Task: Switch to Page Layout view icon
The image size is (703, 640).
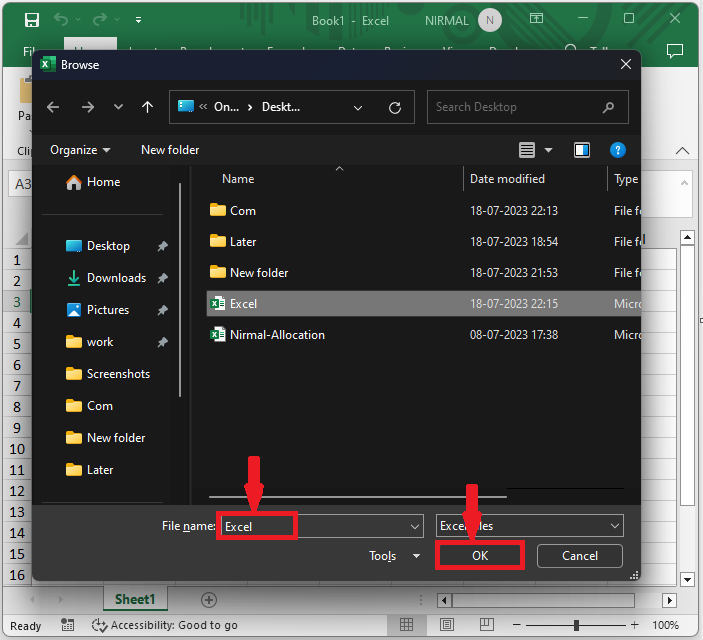Action: coord(447,624)
